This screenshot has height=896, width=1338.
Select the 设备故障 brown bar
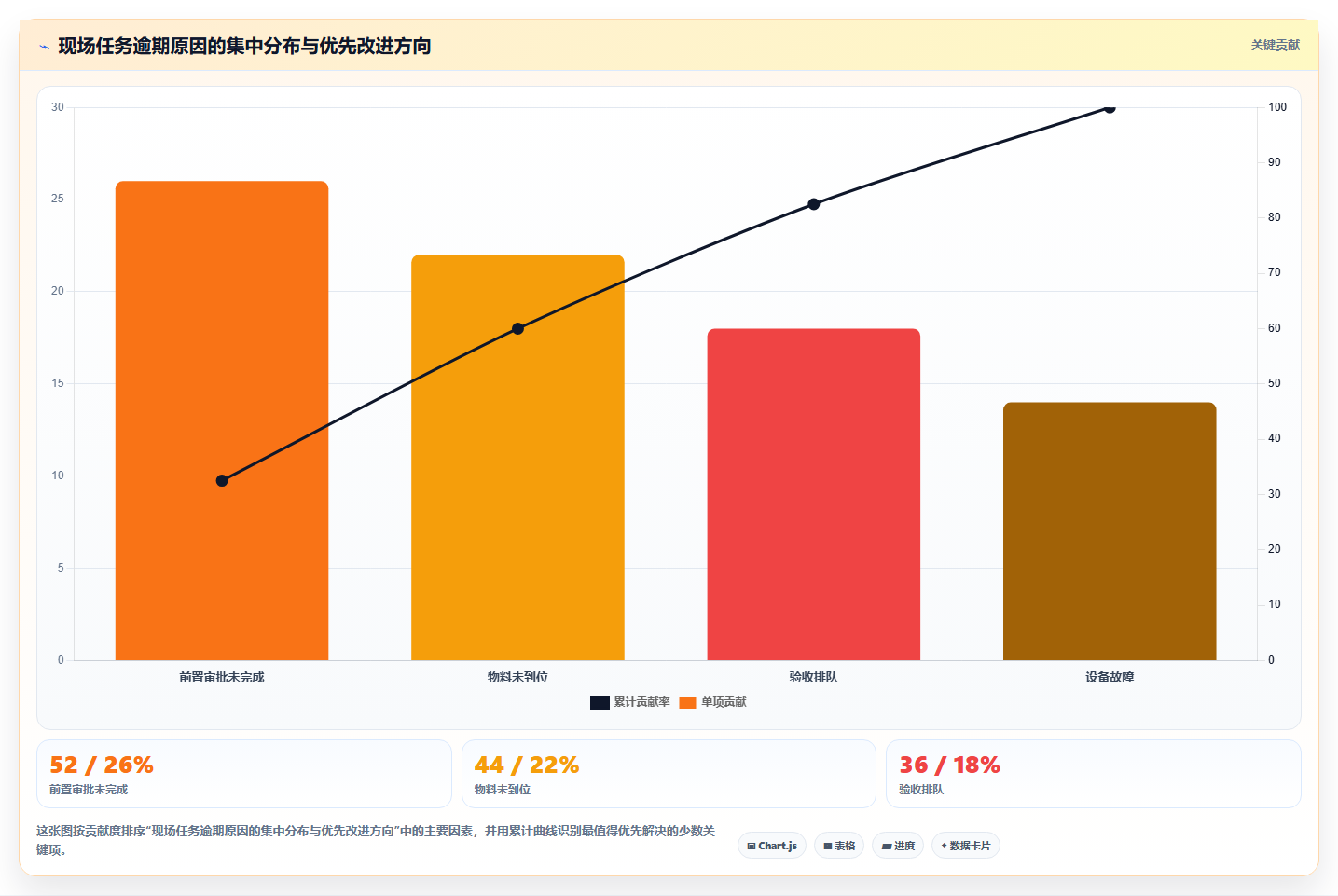click(x=1110, y=531)
